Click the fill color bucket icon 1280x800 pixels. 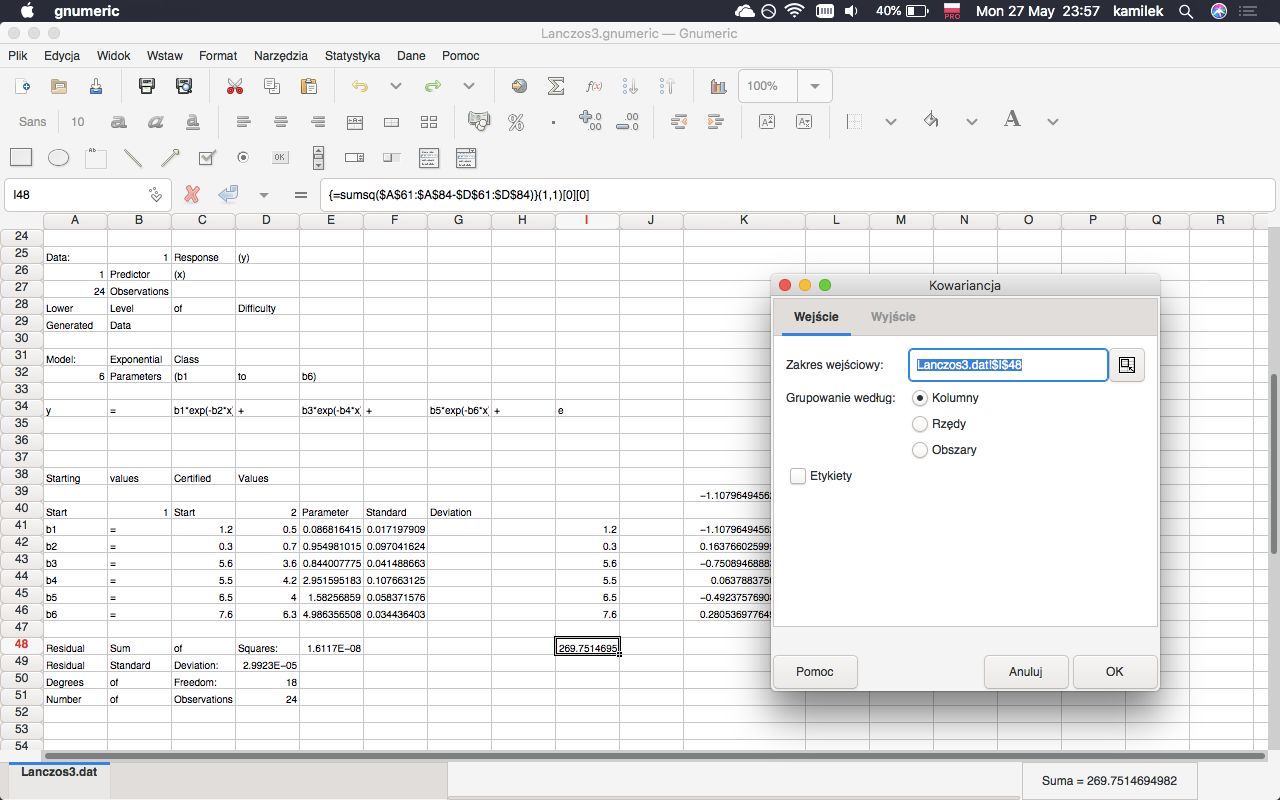[931, 121]
